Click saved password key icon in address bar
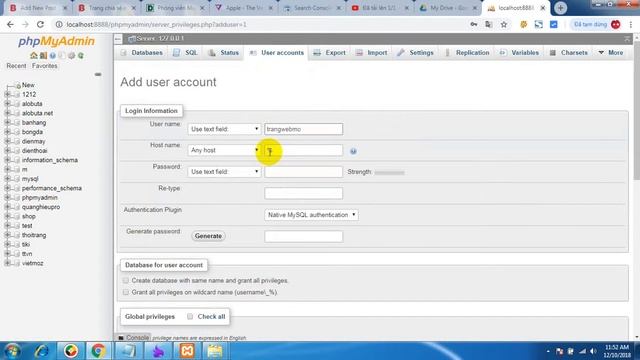 (473, 24)
